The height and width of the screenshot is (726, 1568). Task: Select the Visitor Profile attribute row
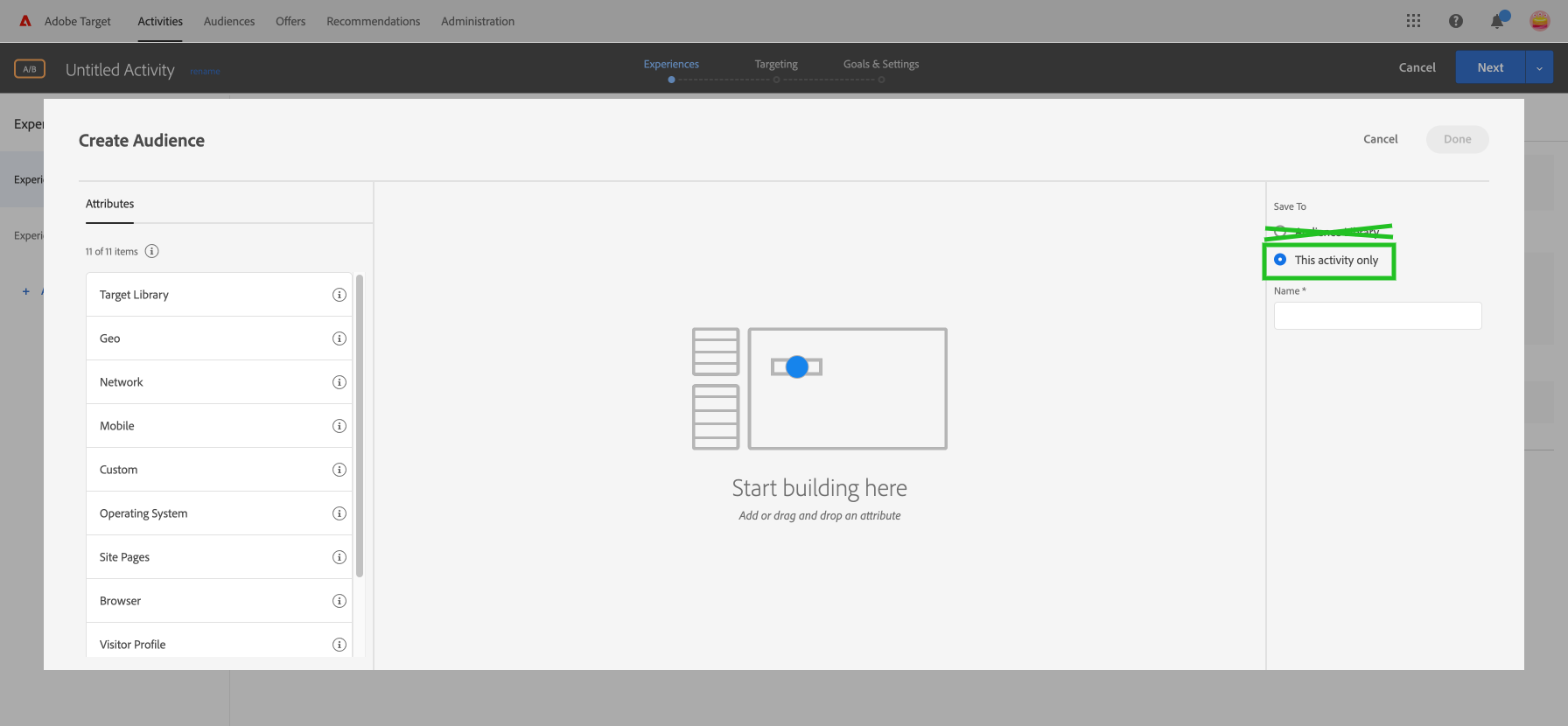point(219,642)
